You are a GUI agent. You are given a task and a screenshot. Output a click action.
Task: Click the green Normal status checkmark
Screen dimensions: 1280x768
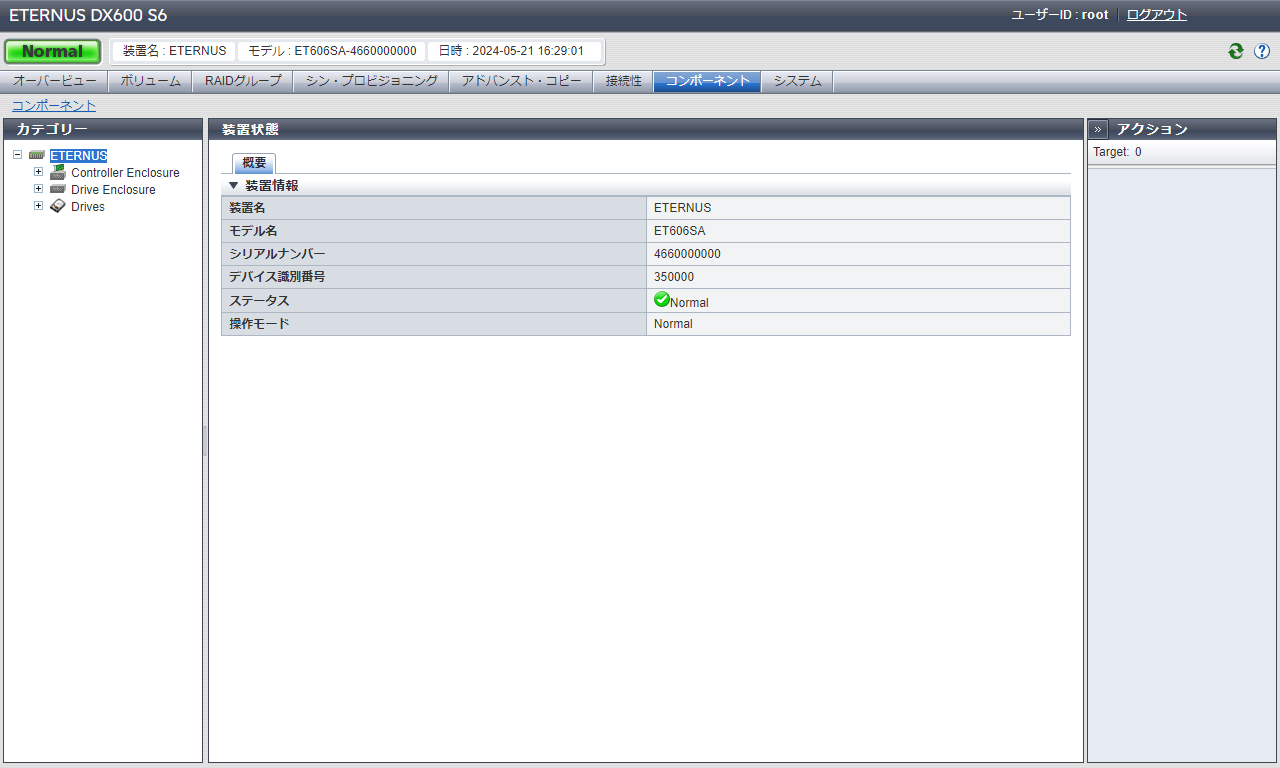pos(661,300)
